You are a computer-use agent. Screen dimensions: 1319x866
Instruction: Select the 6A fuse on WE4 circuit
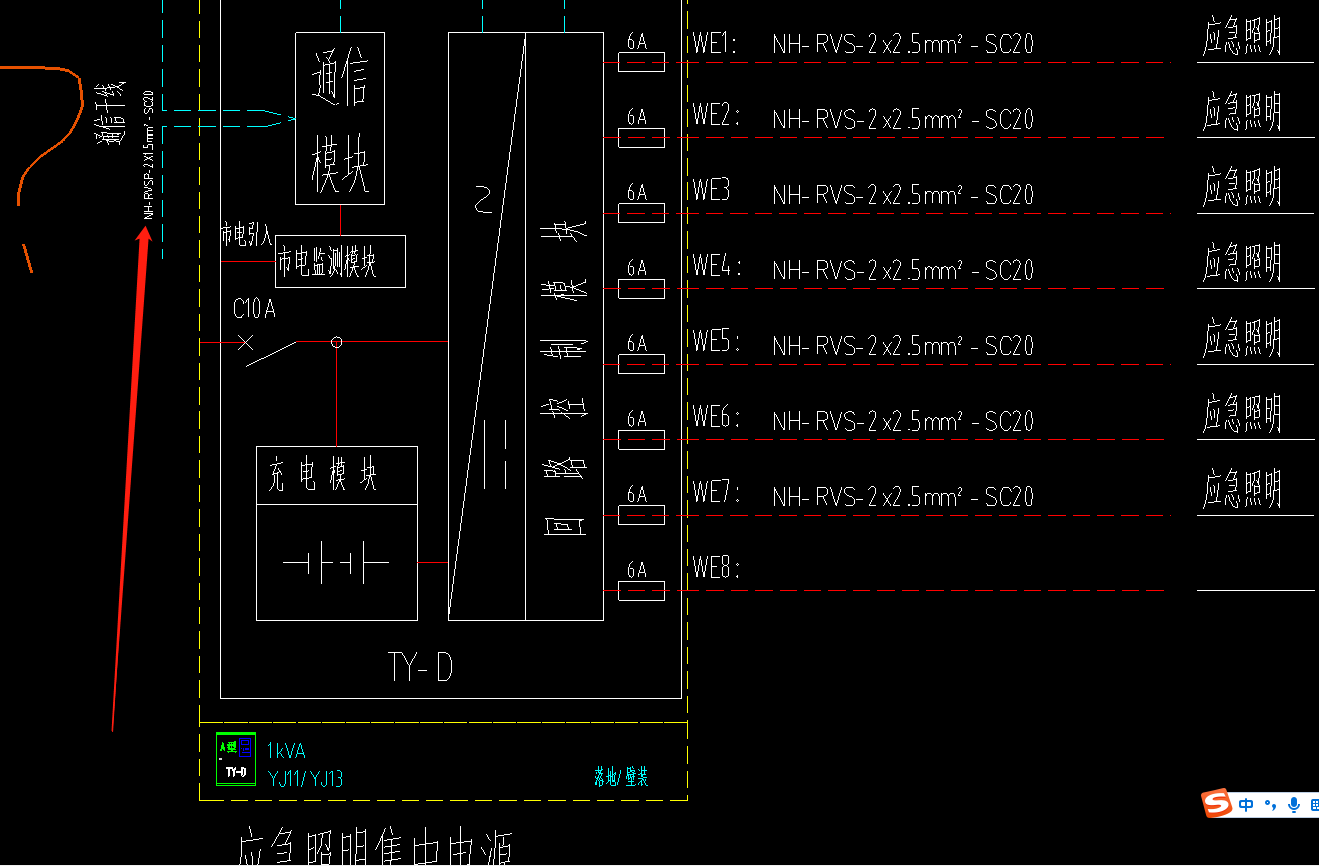[x=641, y=289]
